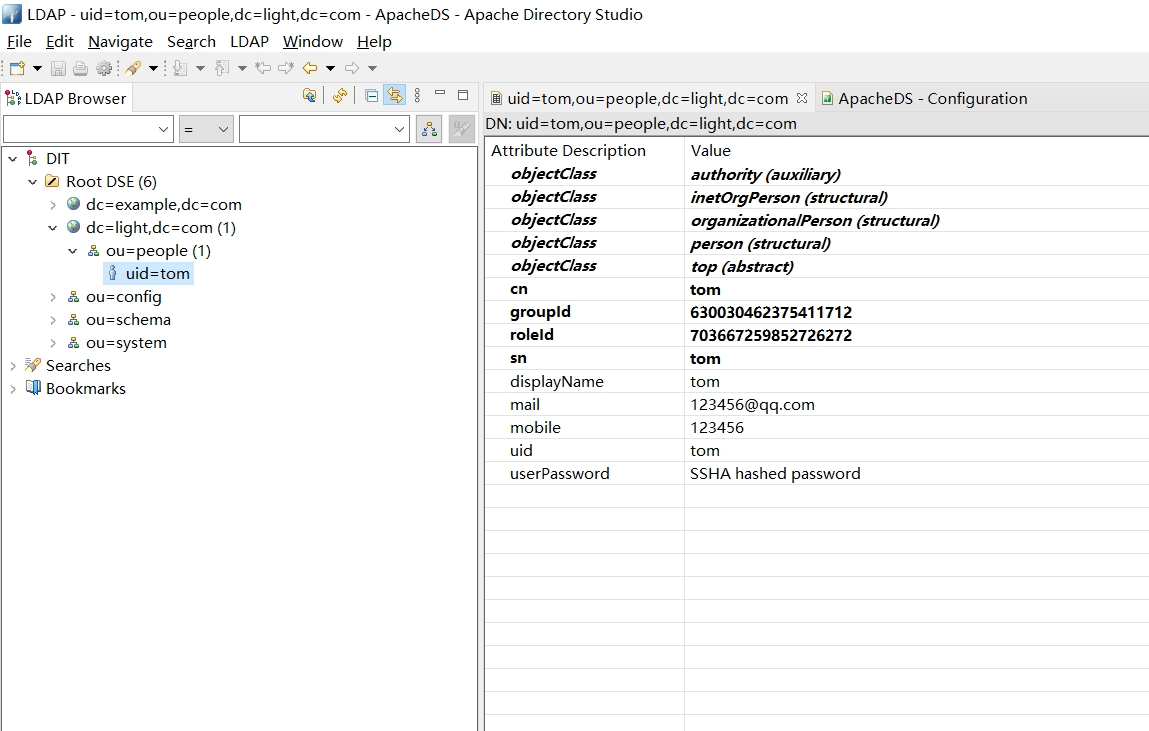Screen dimensions: 1149x731
Task: Toggle Link with Editor button
Action: (x=395, y=96)
